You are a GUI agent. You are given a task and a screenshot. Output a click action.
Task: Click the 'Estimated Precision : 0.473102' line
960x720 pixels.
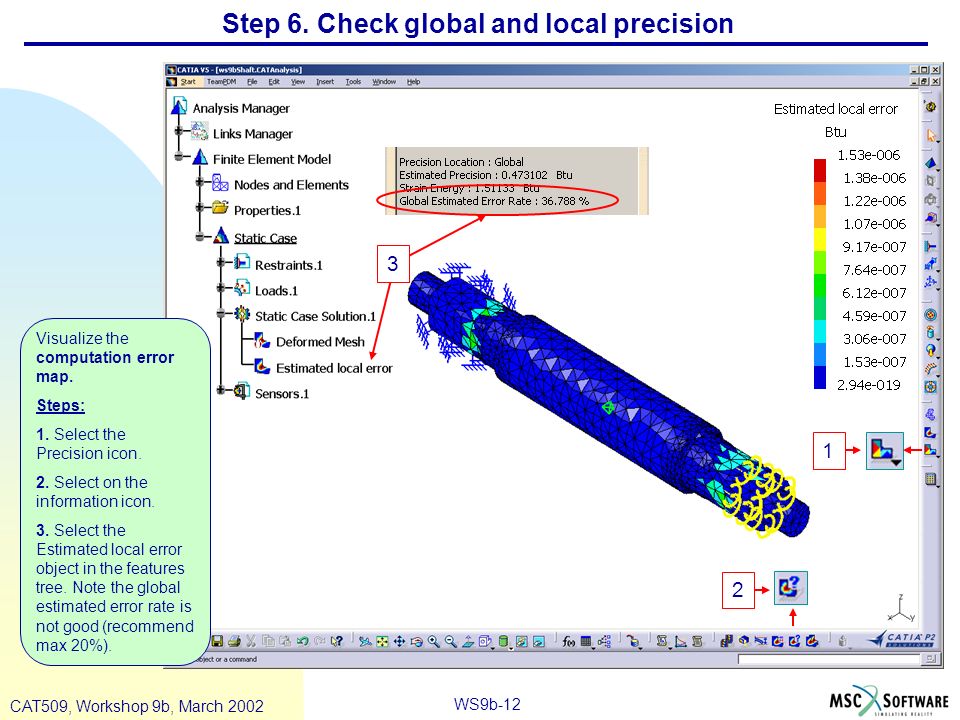coord(486,175)
